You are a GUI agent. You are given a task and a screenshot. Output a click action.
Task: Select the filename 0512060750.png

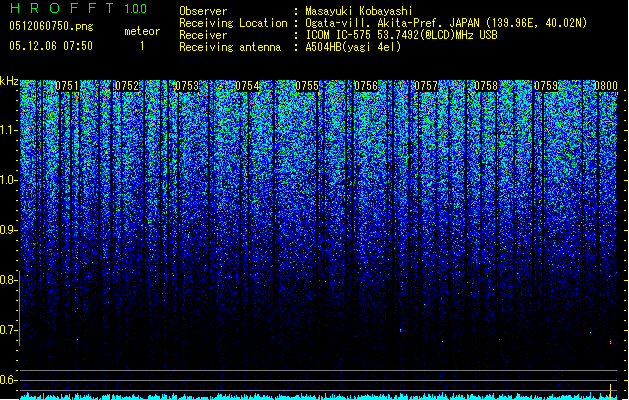tap(51, 27)
